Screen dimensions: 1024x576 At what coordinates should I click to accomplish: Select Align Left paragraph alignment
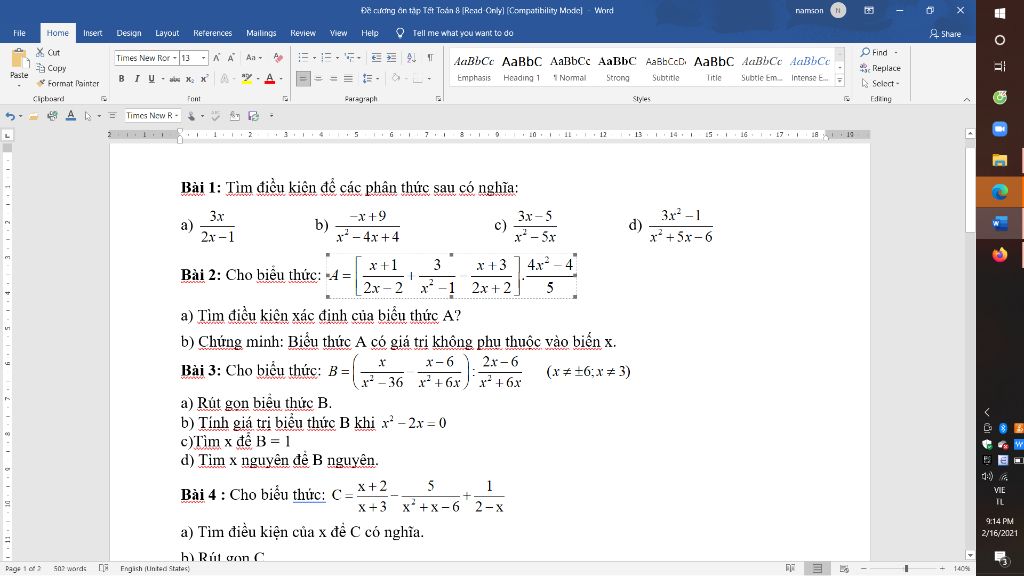[303, 79]
